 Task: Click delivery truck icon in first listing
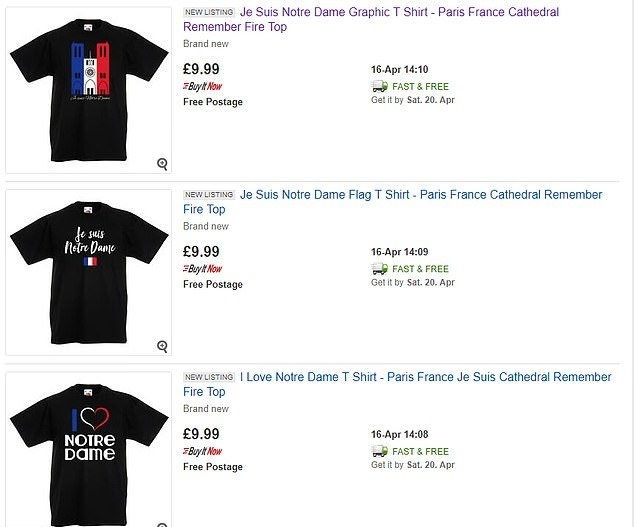coord(379,86)
